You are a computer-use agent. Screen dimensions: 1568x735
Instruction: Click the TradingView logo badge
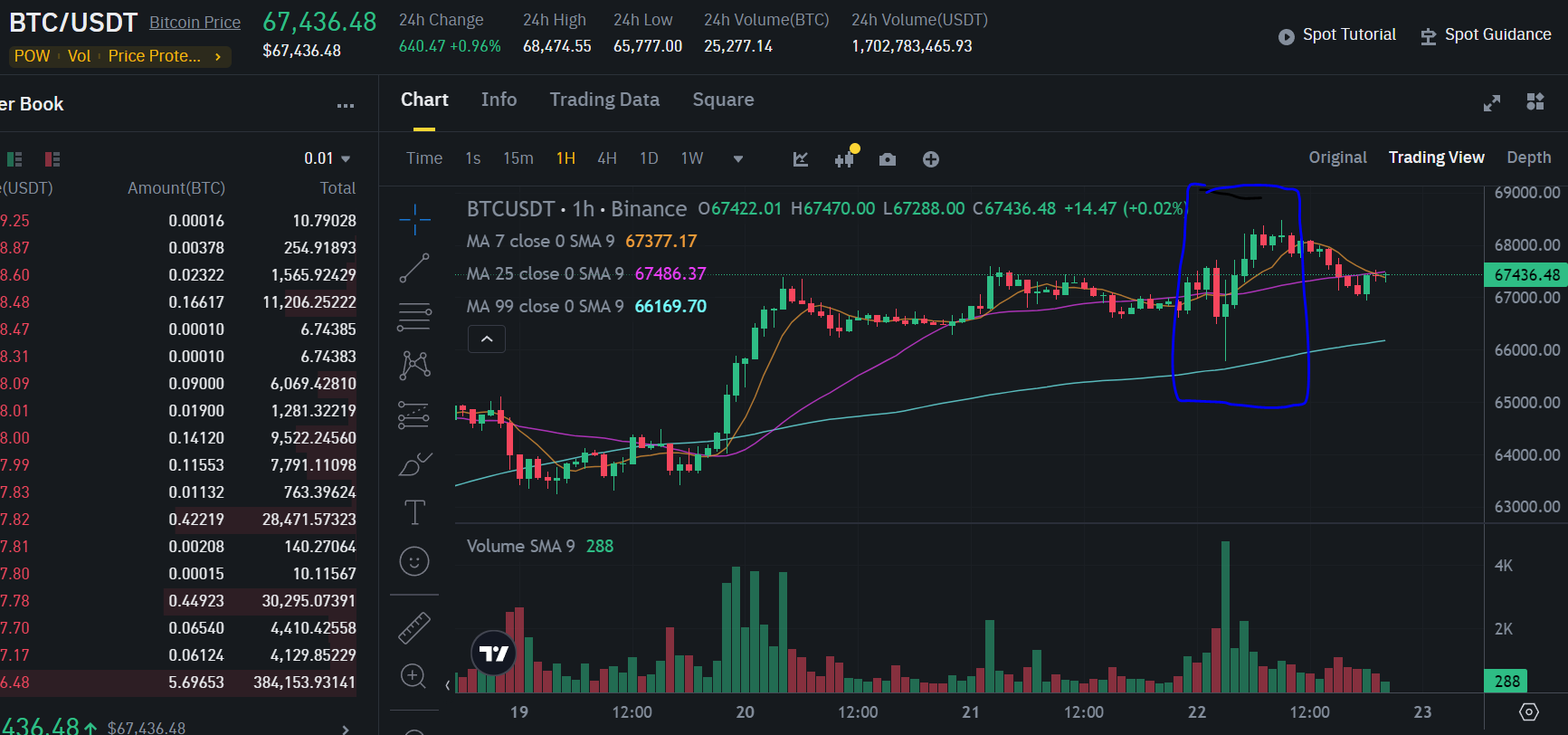[x=494, y=653]
